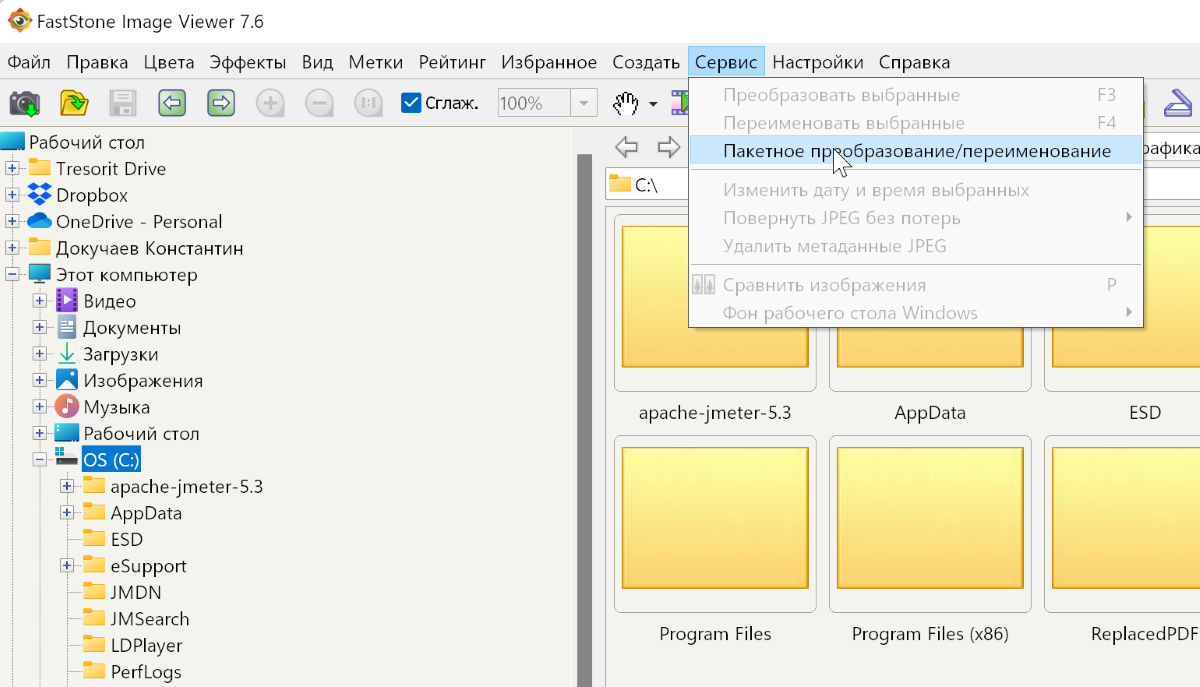Toggle the Сглаж. smoothing checkbox
Screen dimensions: 1200x687
410,103
